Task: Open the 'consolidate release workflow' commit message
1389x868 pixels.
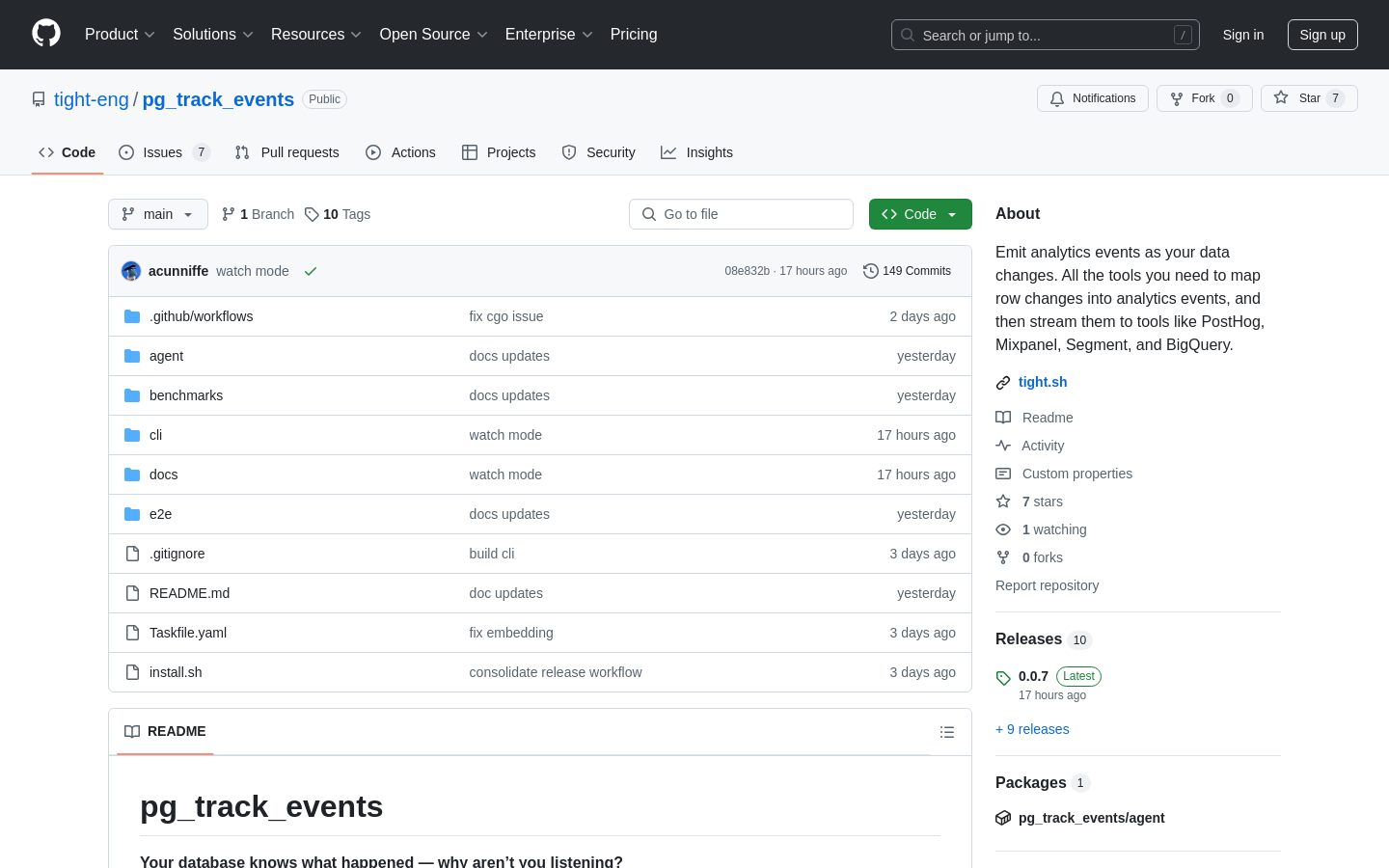Action: (x=556, y=672)
